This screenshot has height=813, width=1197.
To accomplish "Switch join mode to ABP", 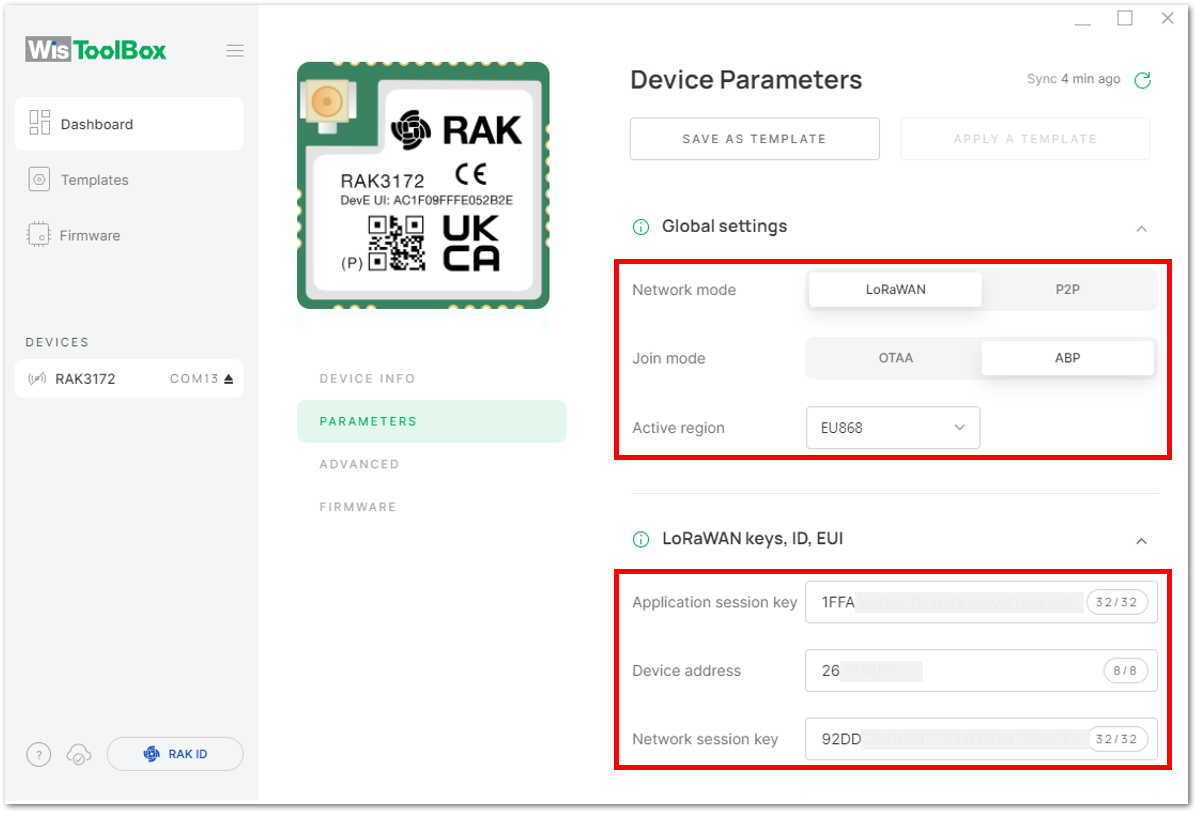I will (1067, 358).
